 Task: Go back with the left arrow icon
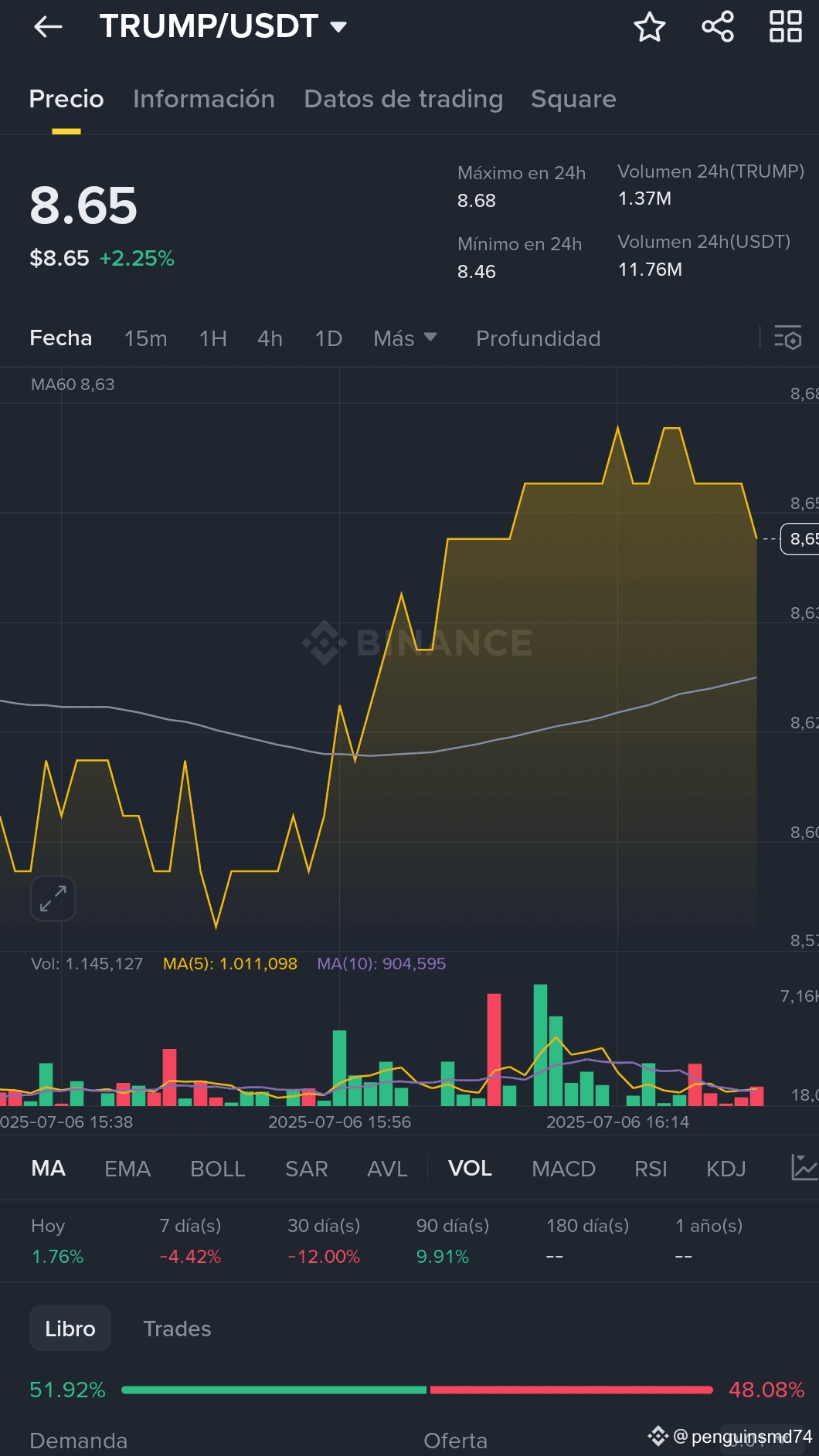tap(48, 27)
